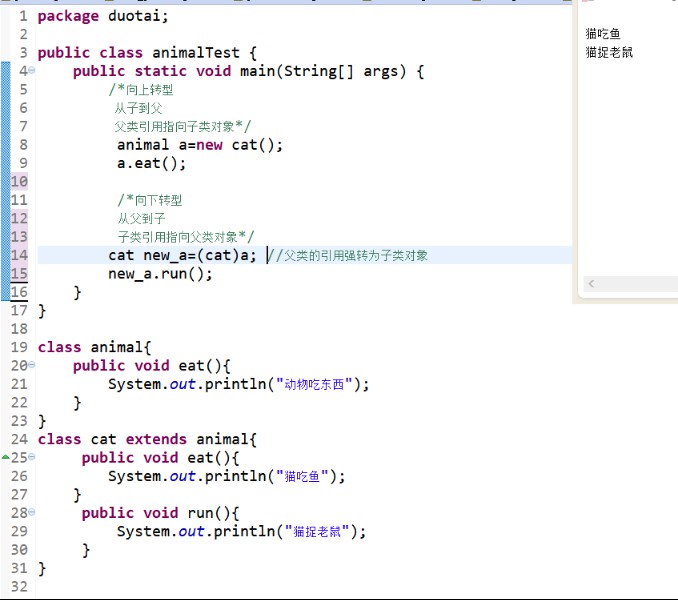Click line number 32 in gutter
This screenshot has width=678, height=600.
(19, 587)
